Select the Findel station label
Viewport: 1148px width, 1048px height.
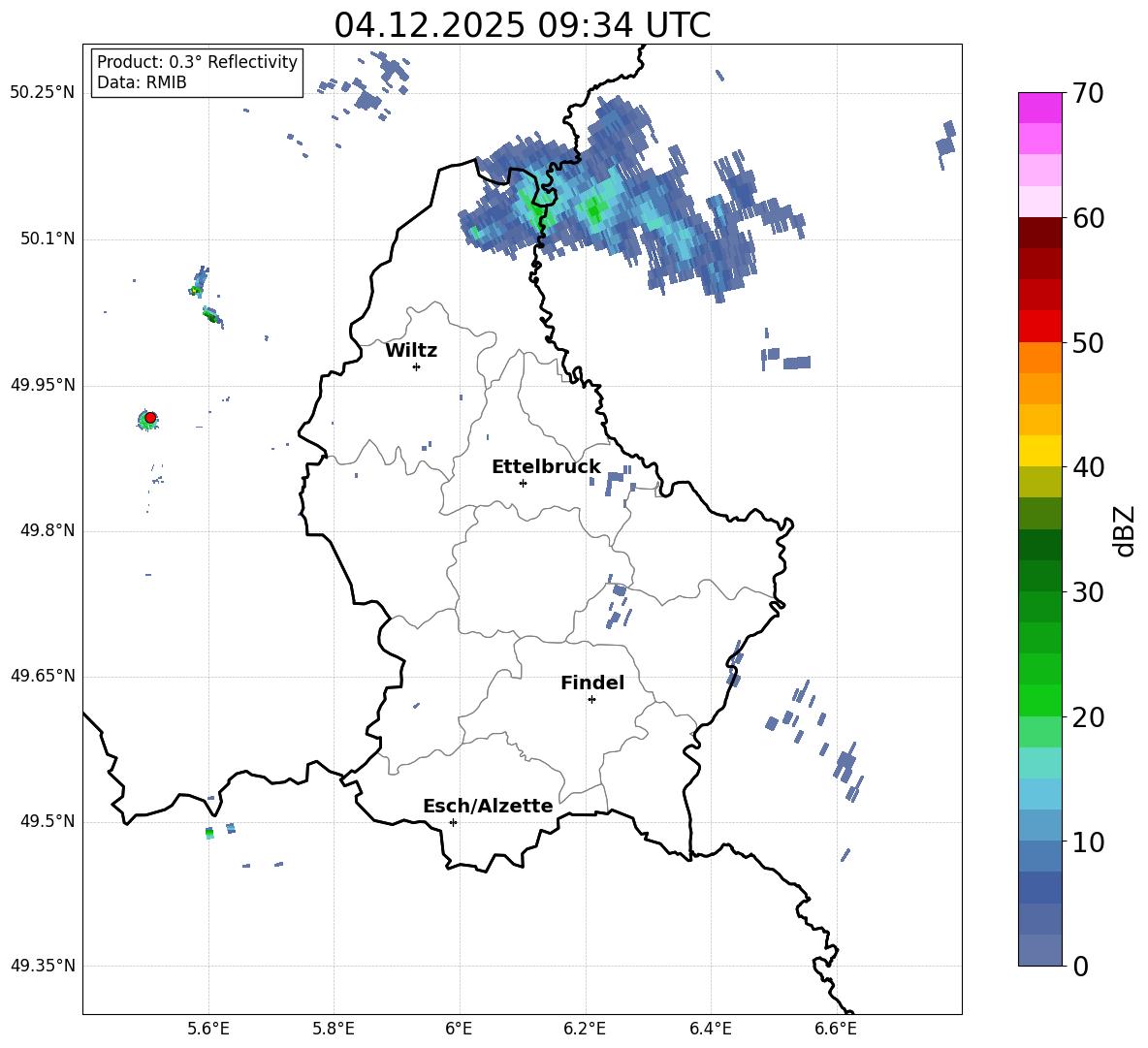pyautogui.click(x=592, y=683)
